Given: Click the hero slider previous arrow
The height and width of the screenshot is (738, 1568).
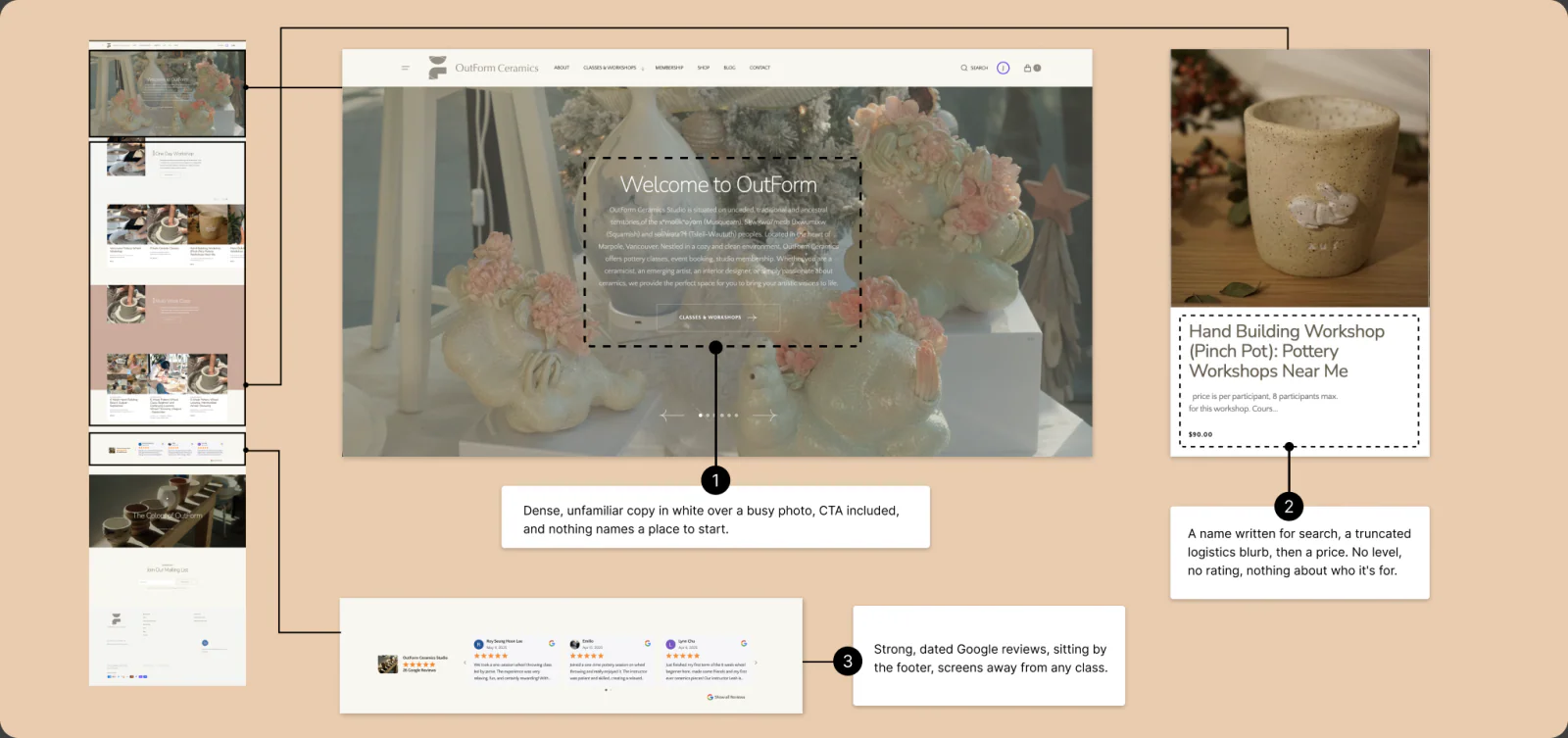Looking at the screenshot, I should tap(672, 416).
